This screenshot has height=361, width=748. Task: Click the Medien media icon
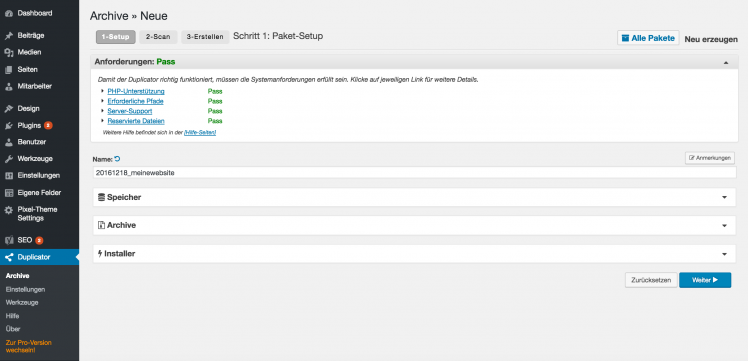(8, 52)
